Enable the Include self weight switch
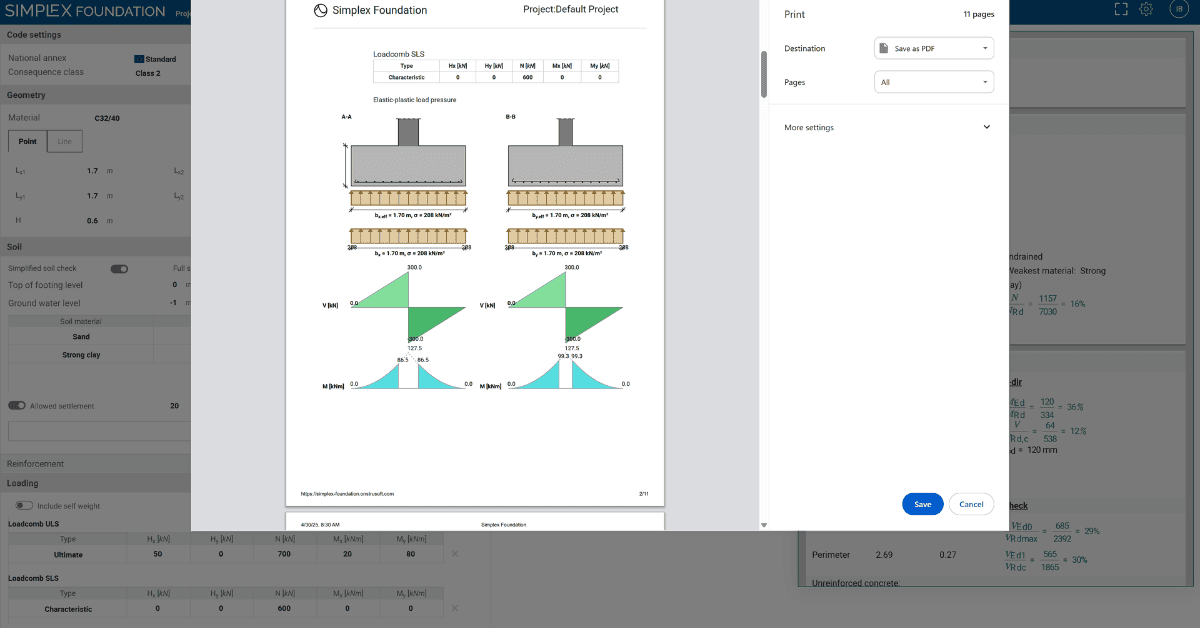 [x=24, y=506]
